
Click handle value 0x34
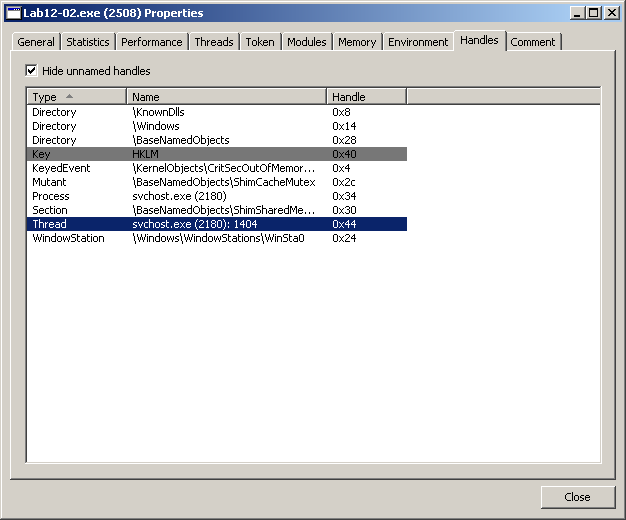(x=344, y=196)
